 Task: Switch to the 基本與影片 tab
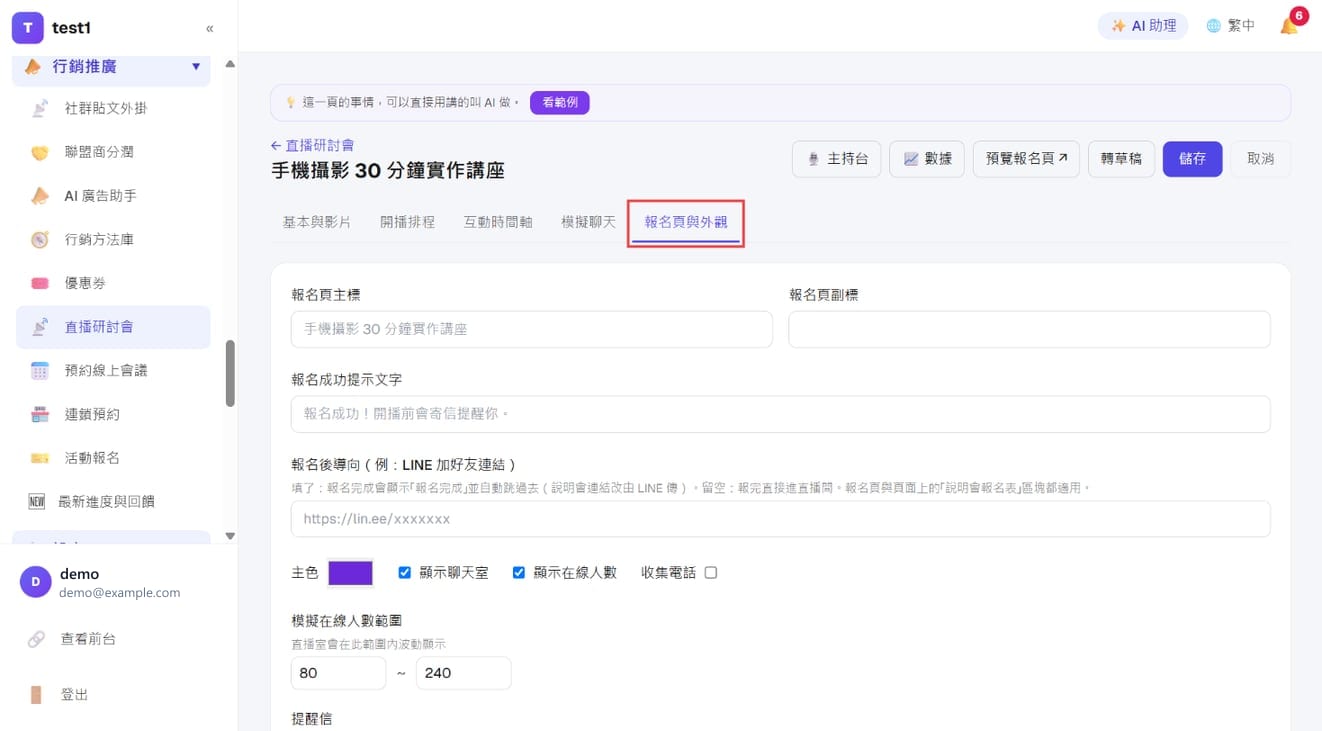[317, 222]
